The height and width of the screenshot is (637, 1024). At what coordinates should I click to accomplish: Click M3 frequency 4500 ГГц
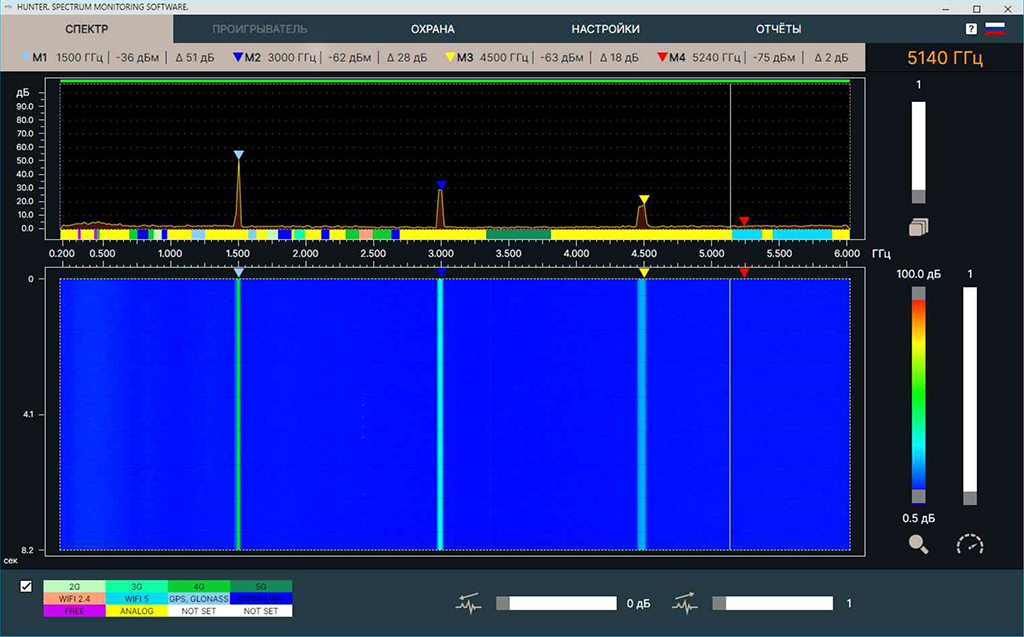[504, 57]
